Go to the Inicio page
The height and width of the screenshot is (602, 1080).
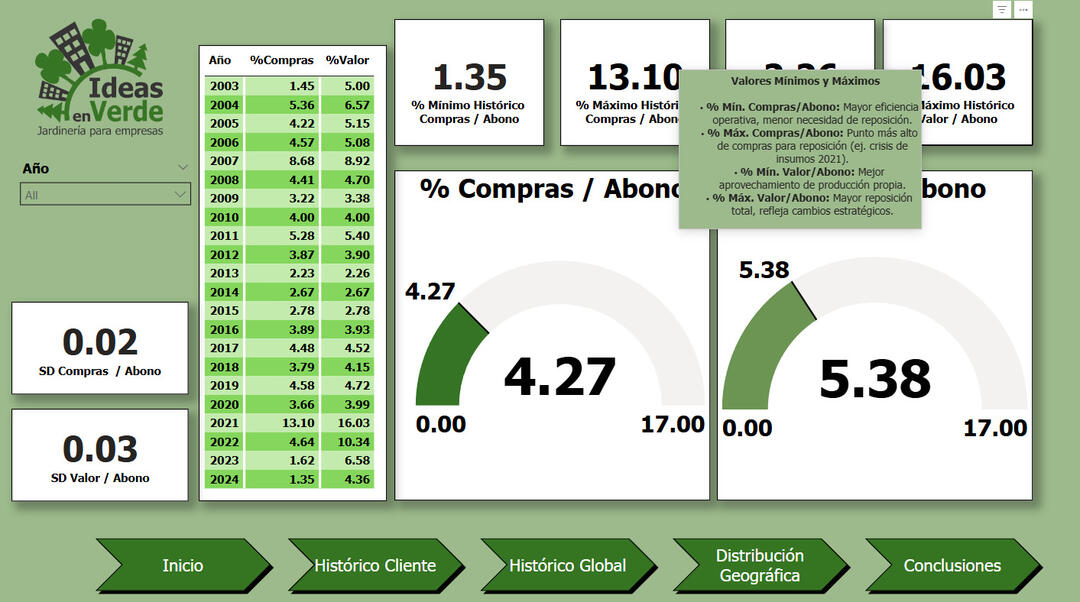(x=183, y=565)
